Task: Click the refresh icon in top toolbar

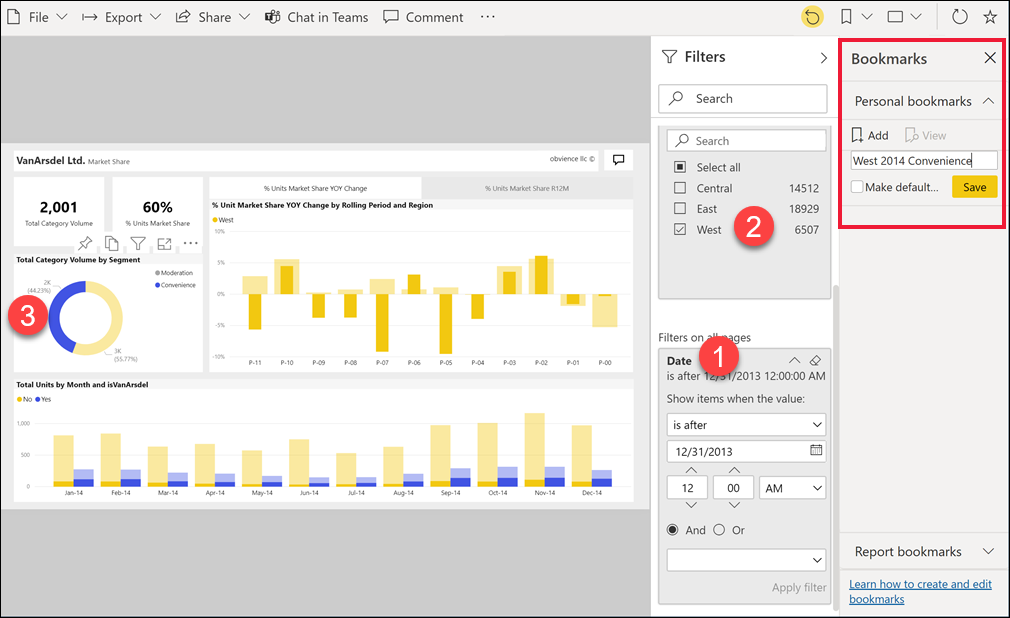Action: coord(960,17)
